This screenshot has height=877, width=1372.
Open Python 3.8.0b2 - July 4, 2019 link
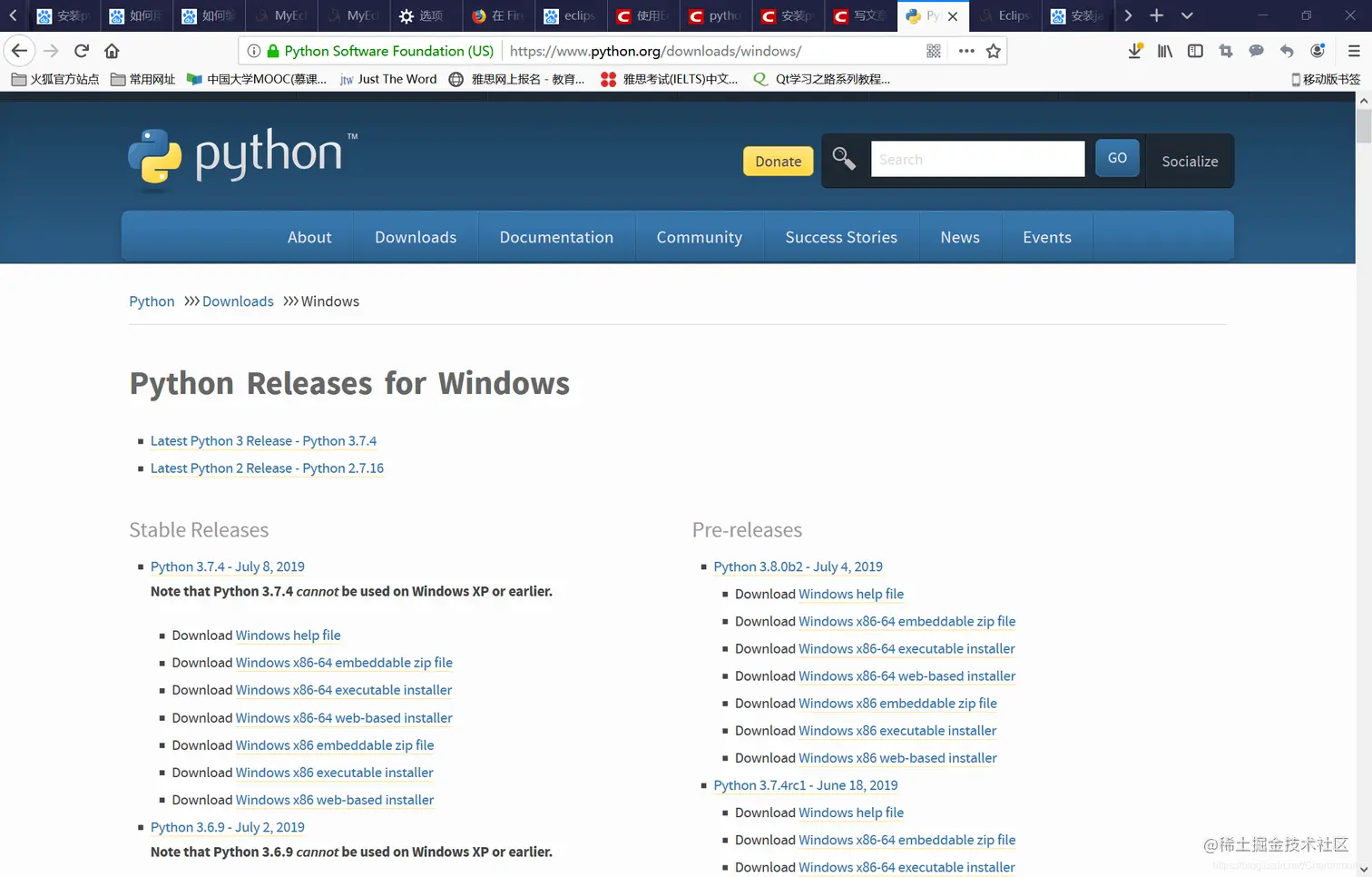tap(799, 567)
